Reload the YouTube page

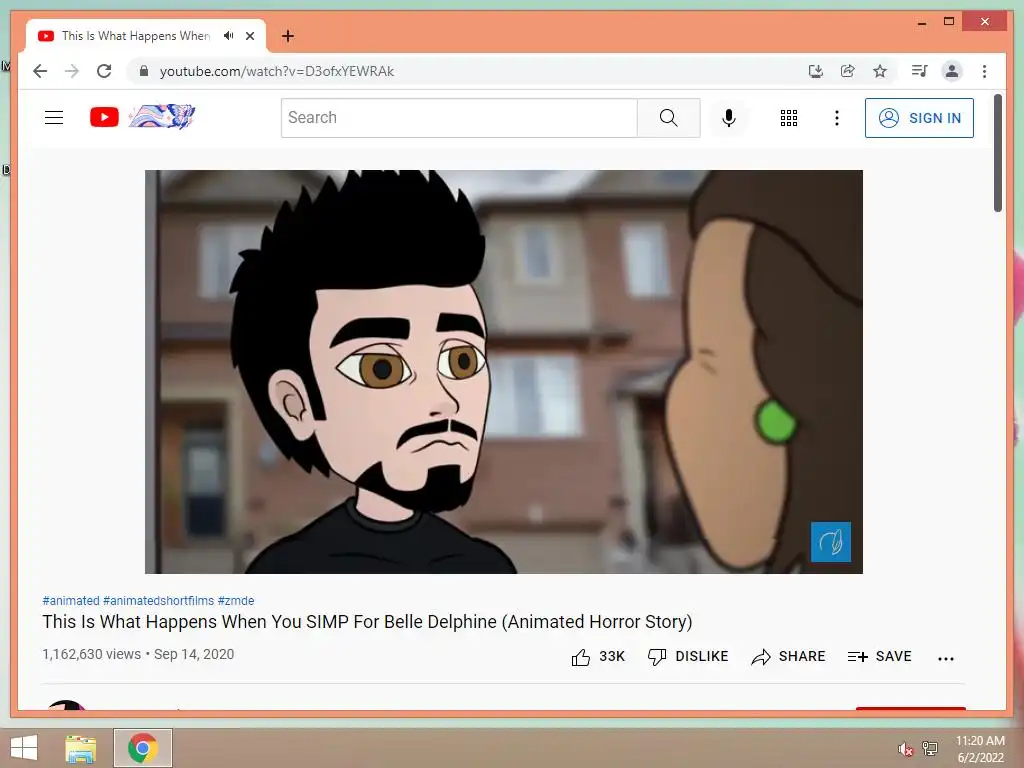tap(104, 71)
